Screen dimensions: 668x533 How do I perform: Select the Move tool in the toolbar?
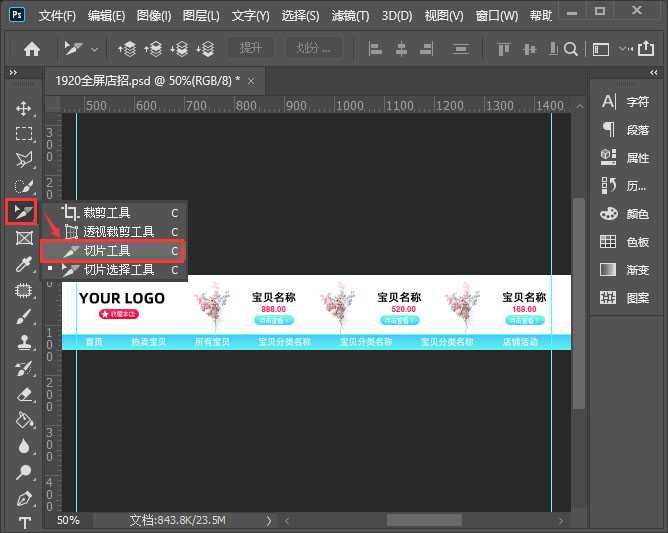tap(24, 108)
